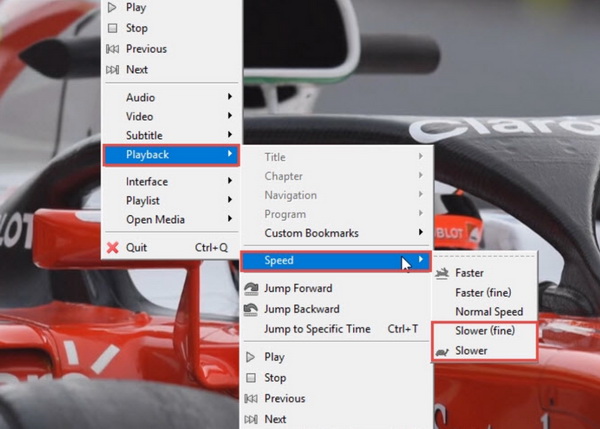
Task: Expand the Playback submenu arrow
Action: click(230, 154)
